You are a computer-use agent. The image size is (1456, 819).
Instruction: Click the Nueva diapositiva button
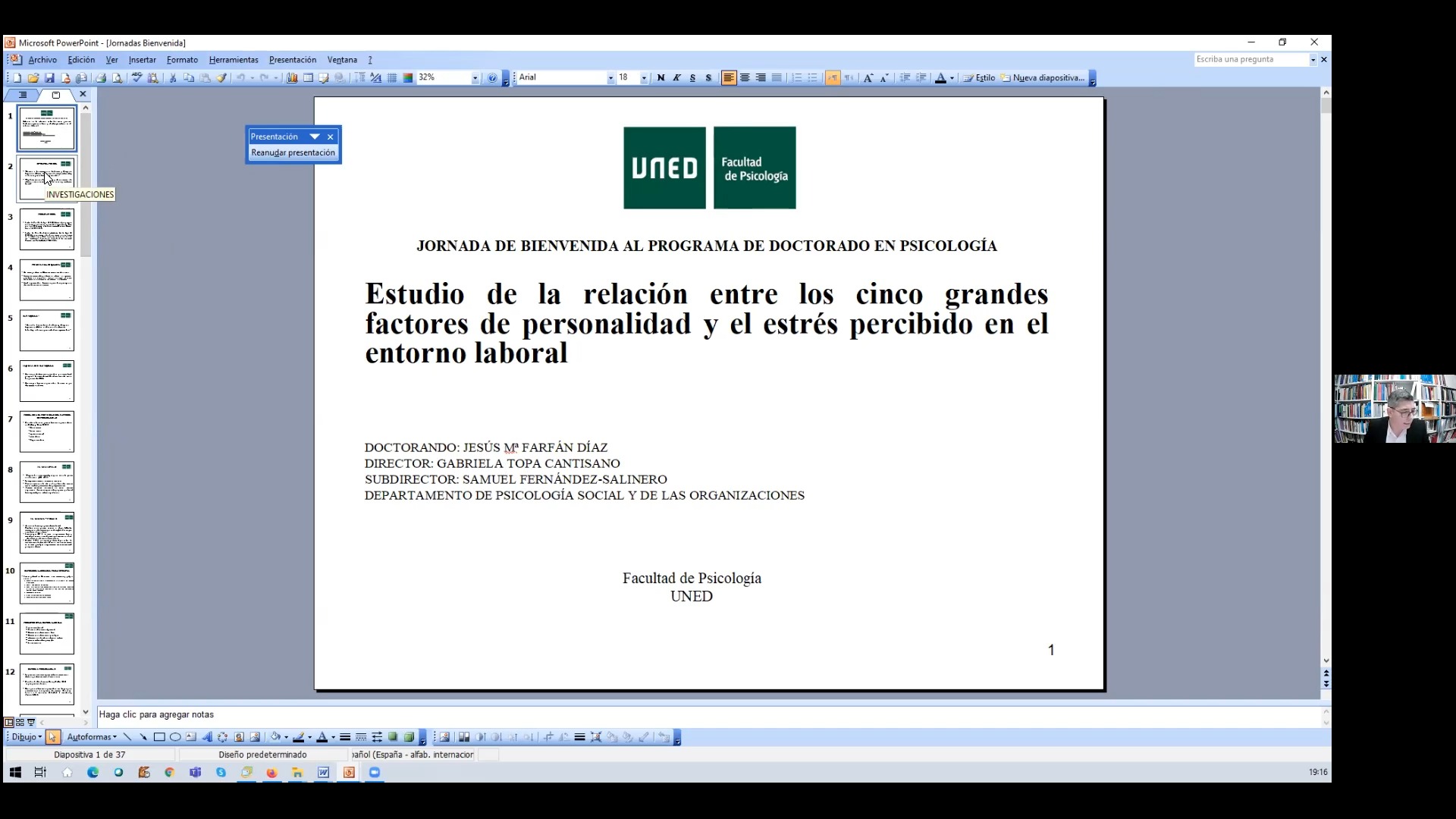pyautogui.click(x=1043, y=78)
